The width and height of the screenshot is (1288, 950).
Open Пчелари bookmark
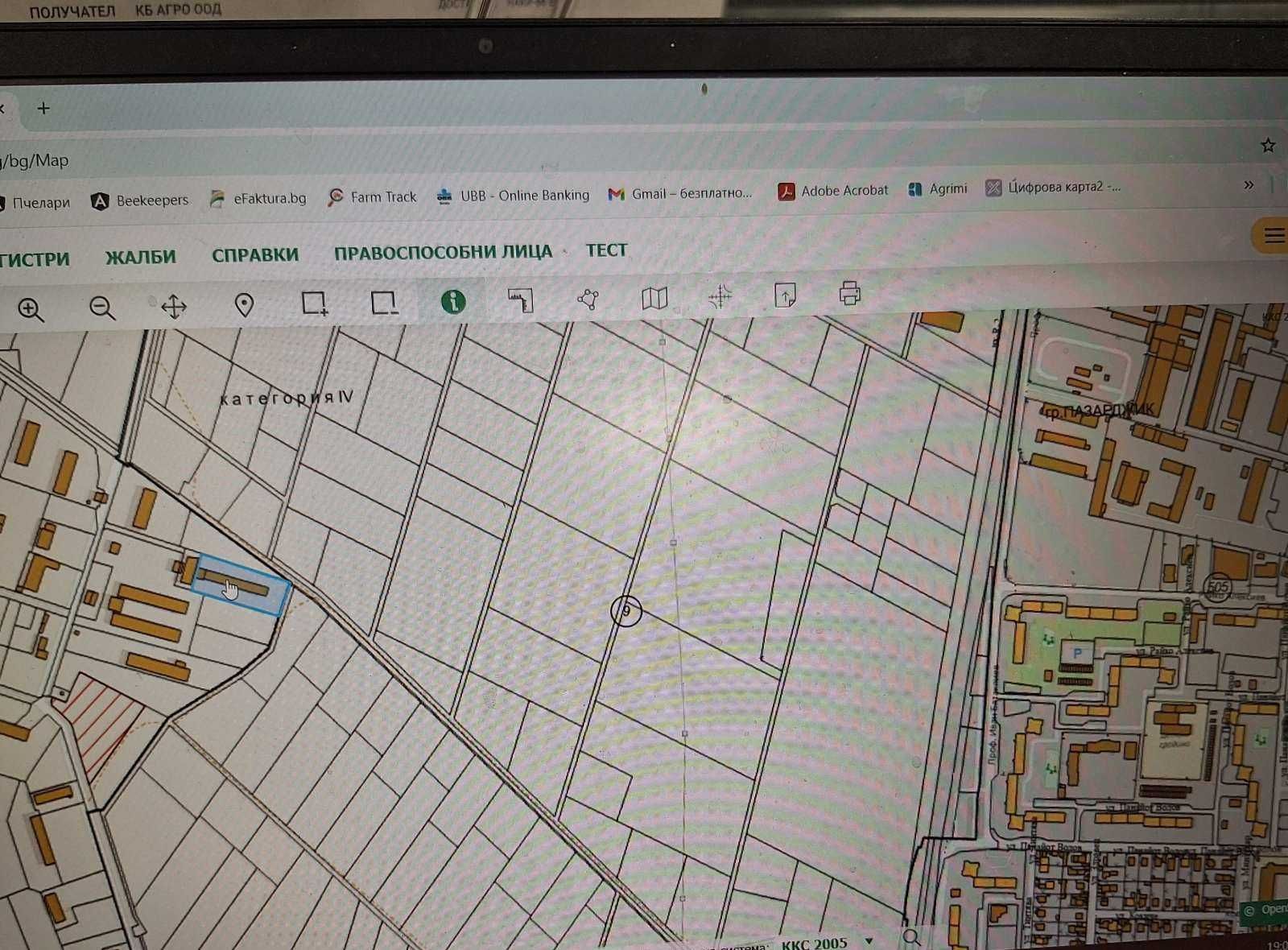(35, 202)
